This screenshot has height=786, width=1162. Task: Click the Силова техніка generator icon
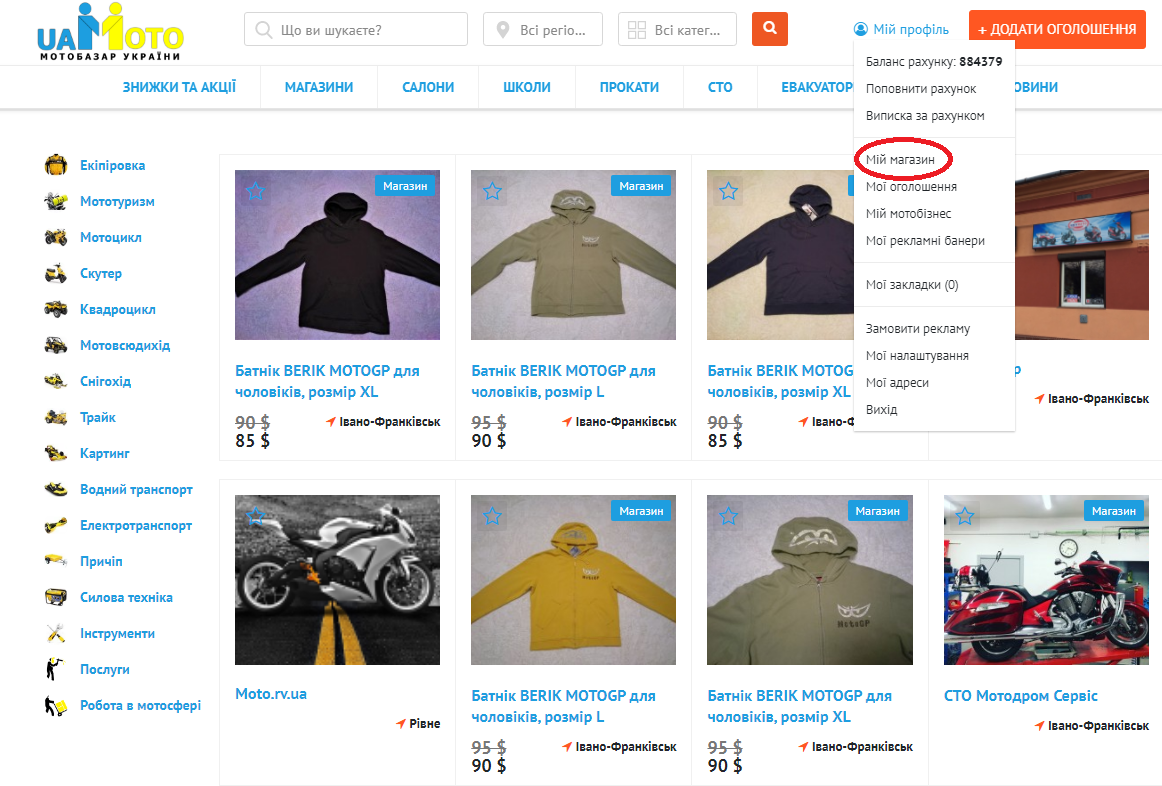coord(56,597)
